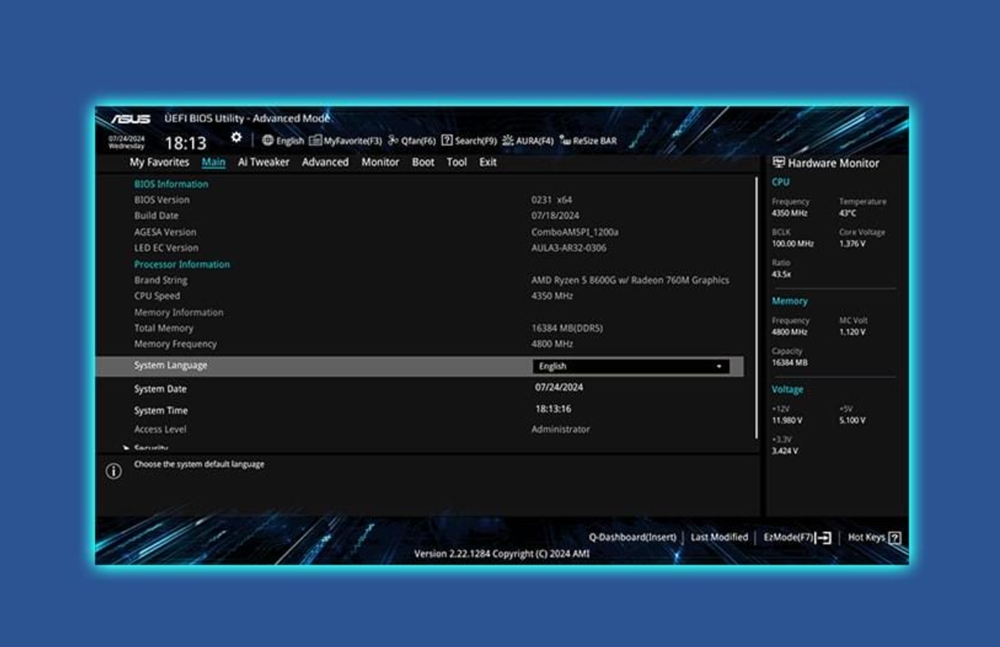Click the +12V reading "11.980 V"
The height and width of the screenshot is (647, 1000).
tap(787, 420)
